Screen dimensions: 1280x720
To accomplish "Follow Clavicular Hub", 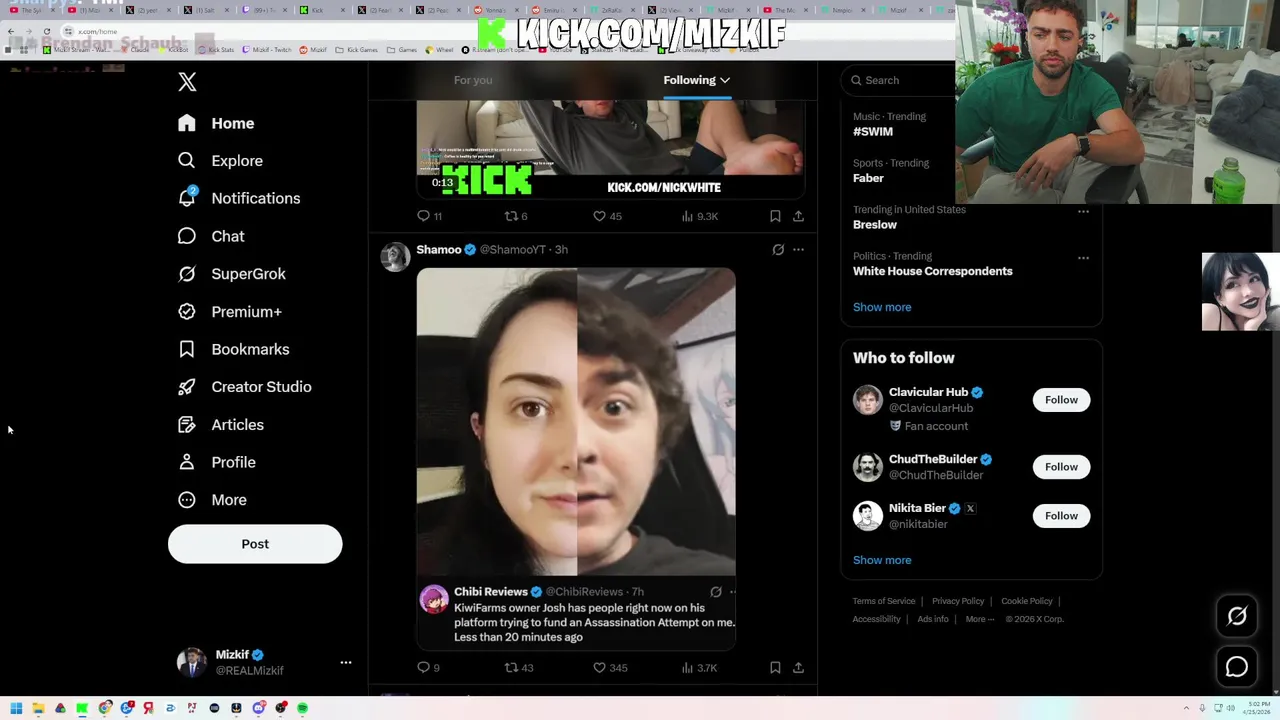I will click(1061, 400).
